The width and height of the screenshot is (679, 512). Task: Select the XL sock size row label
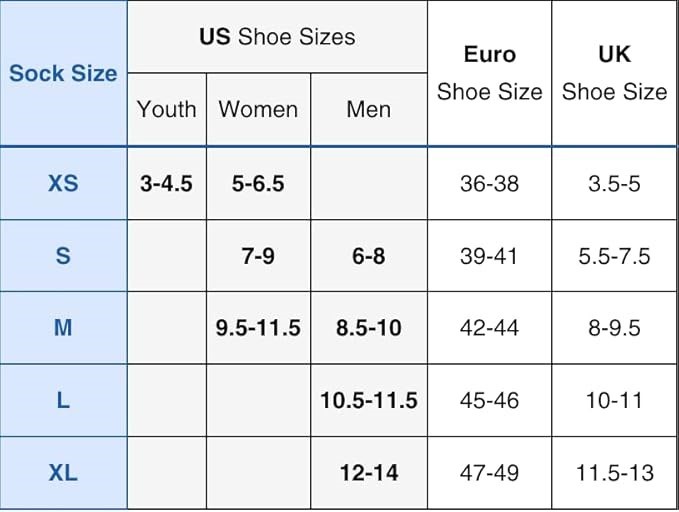pyautogui.click(x=63, y=473)
